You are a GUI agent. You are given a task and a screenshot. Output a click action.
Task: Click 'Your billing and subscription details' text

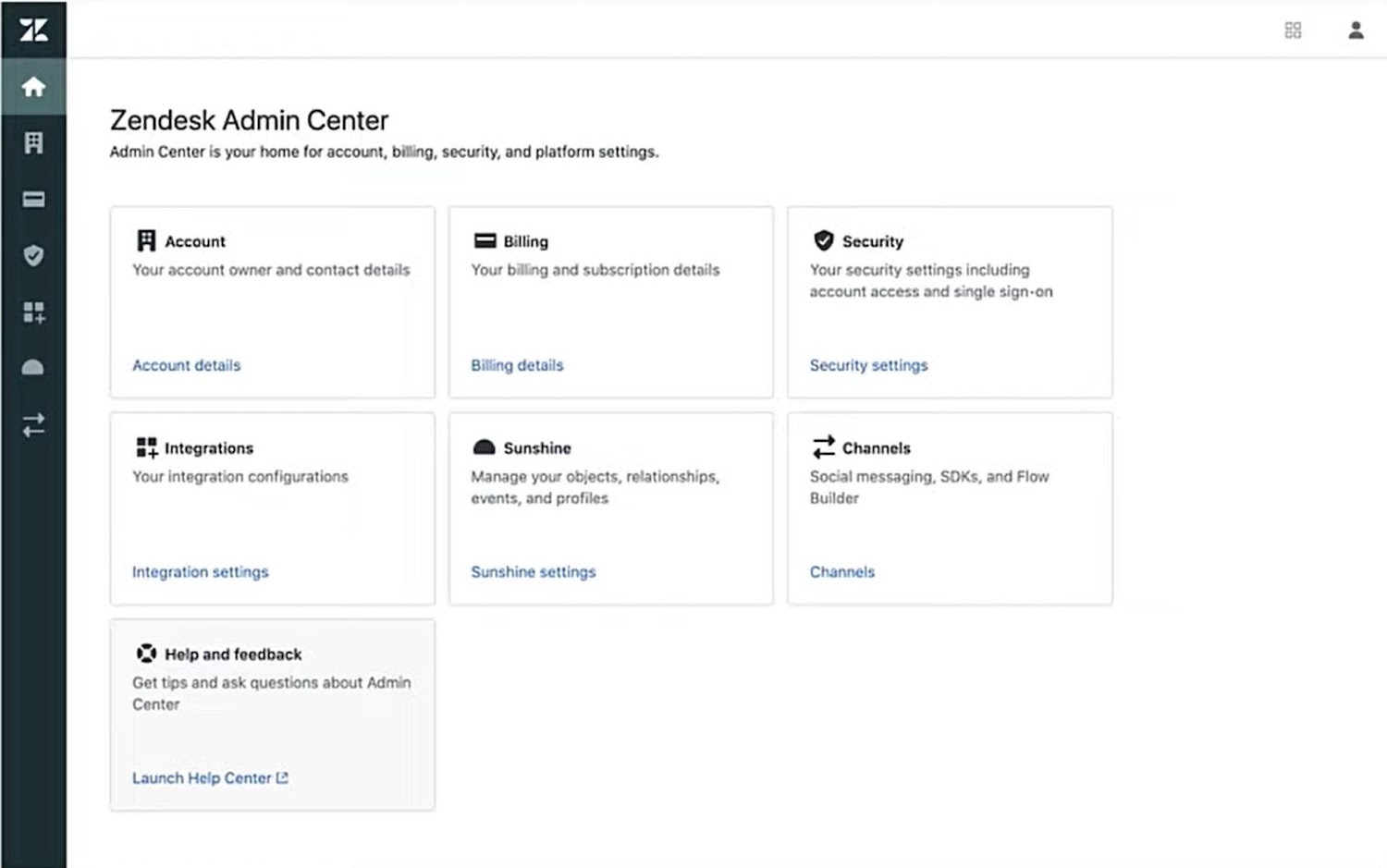[x=595, y=270]
